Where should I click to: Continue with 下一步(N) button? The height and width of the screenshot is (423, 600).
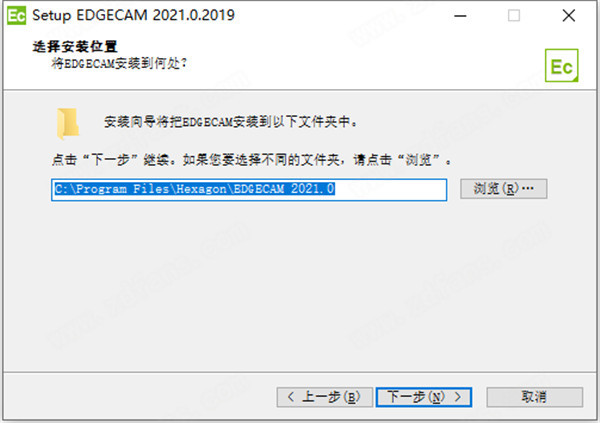[424, 397]
